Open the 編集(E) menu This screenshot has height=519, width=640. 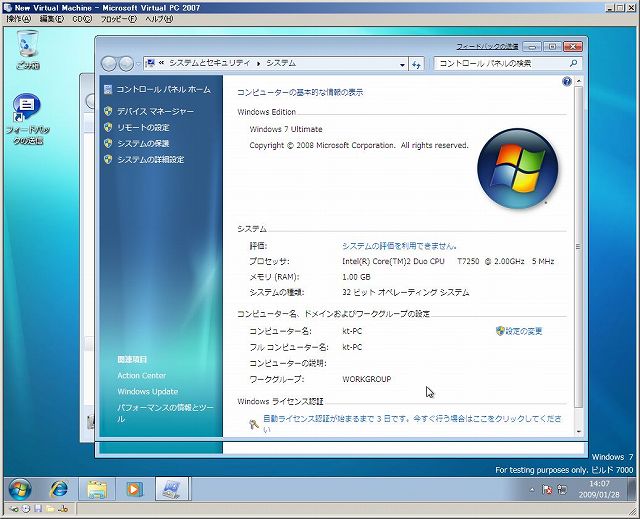52,19
